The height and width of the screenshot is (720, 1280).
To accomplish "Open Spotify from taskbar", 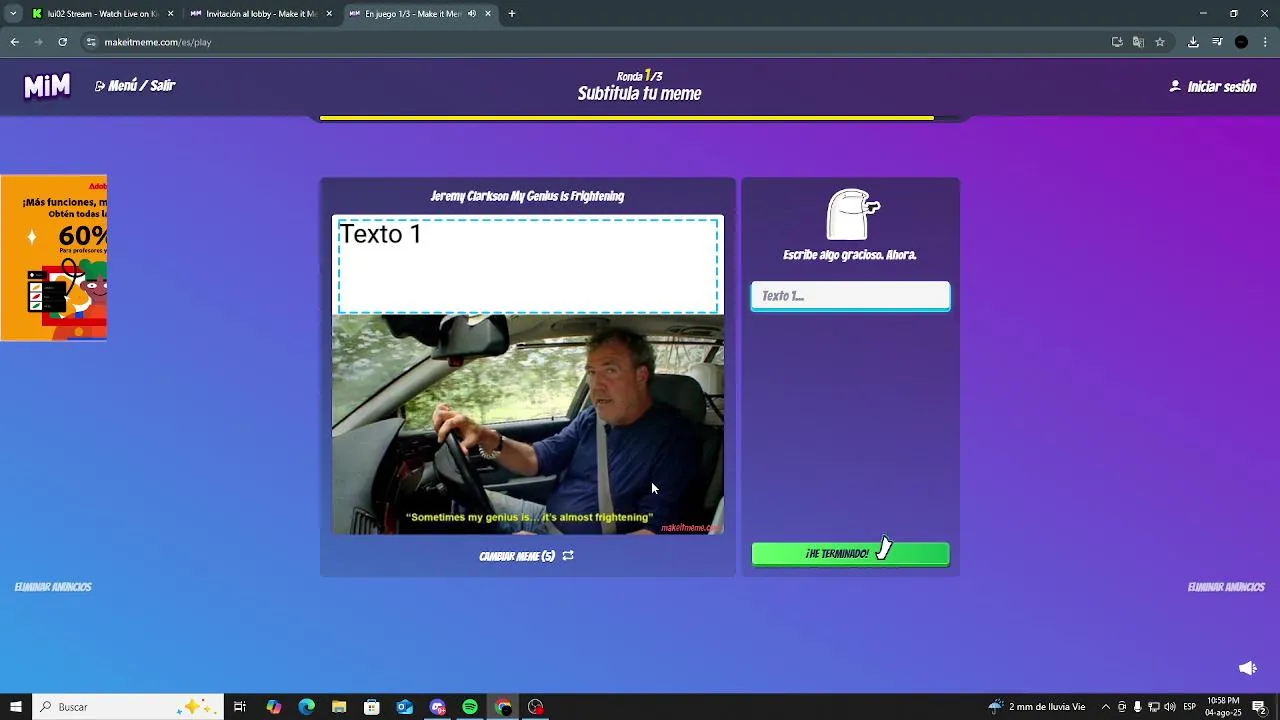I will click(x=470, y=707).
